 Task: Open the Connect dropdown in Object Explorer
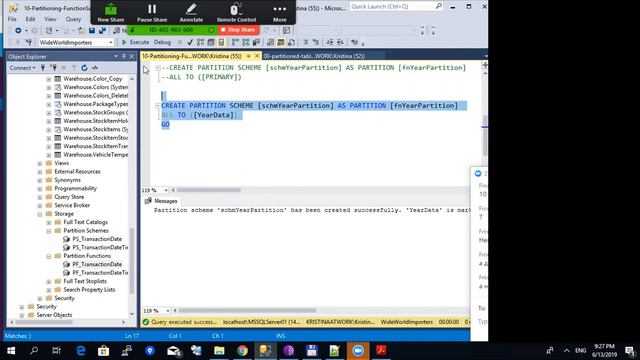tap(22, 68)
